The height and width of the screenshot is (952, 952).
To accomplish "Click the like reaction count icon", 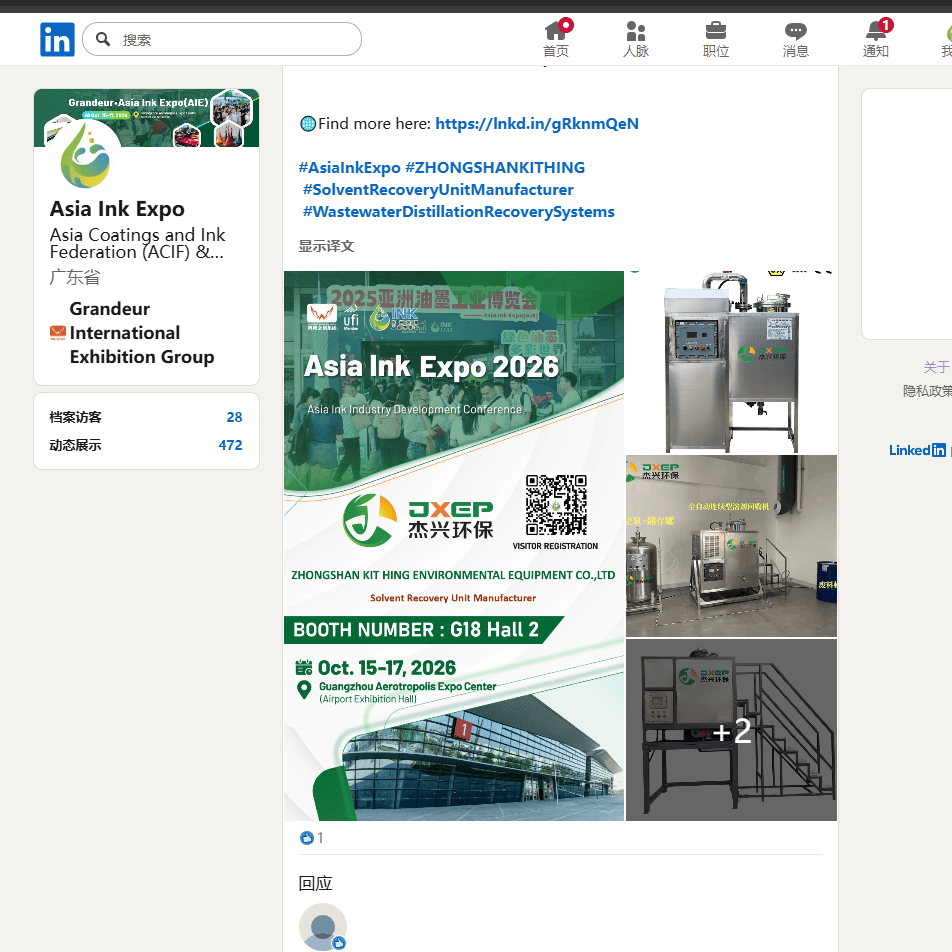I will coord(307,838).
